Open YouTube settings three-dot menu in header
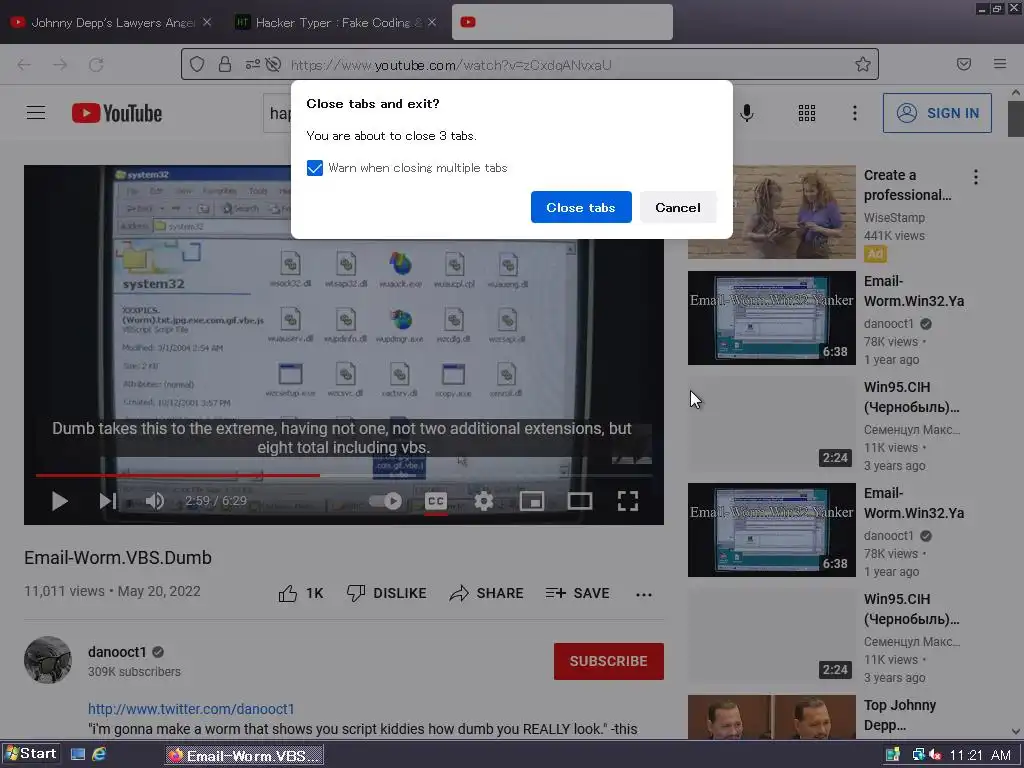1024x768 pixels. 854,113
